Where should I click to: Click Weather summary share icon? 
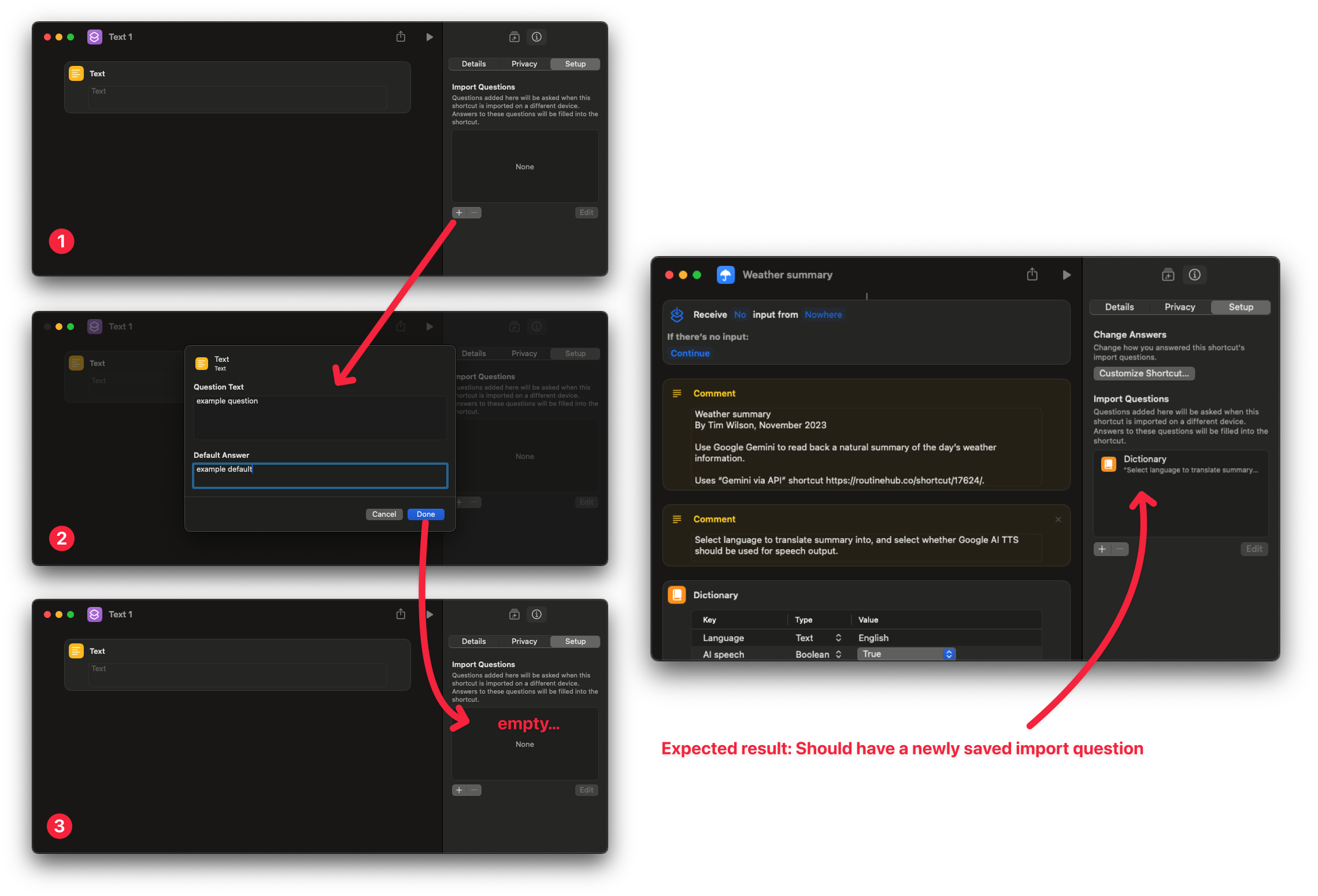(x=1032, y=275)
